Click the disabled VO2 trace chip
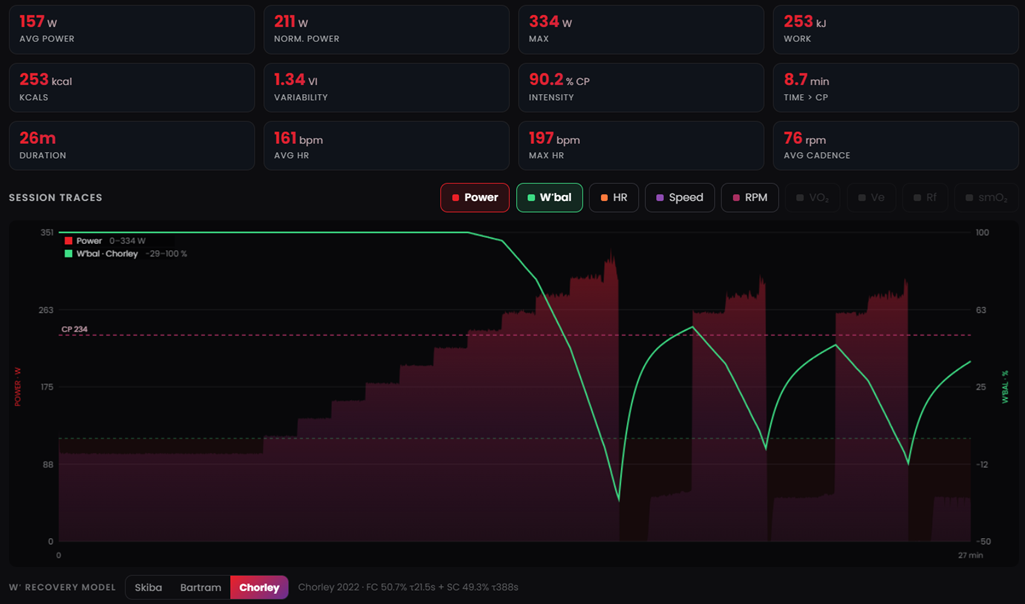The width and height of the screenshot is (1025, 604). (813, 197)
